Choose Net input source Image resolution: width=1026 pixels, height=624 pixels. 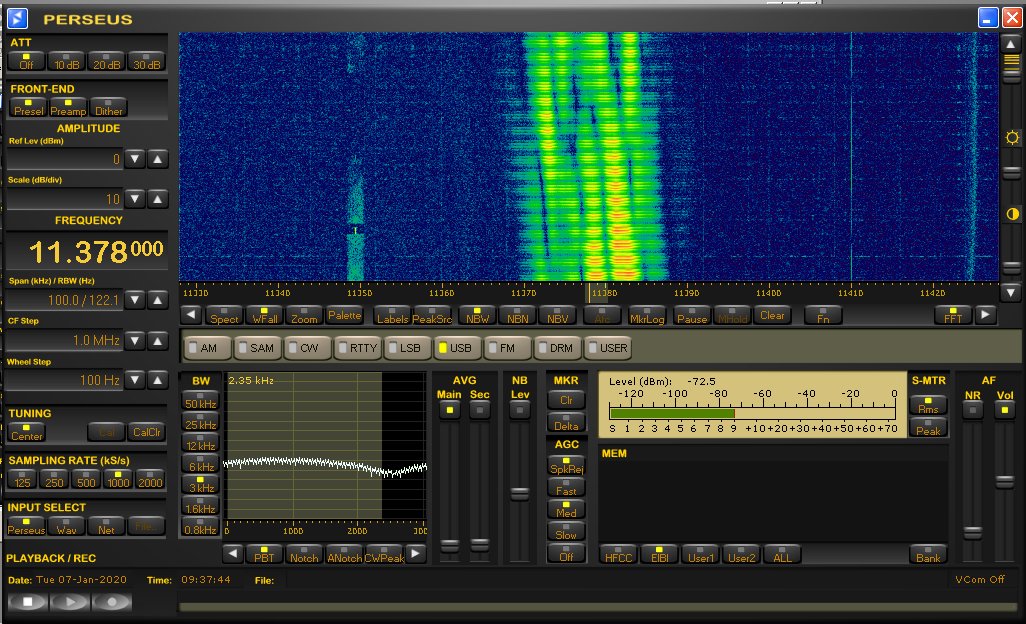pyautogui.click(x=106, y=527)
